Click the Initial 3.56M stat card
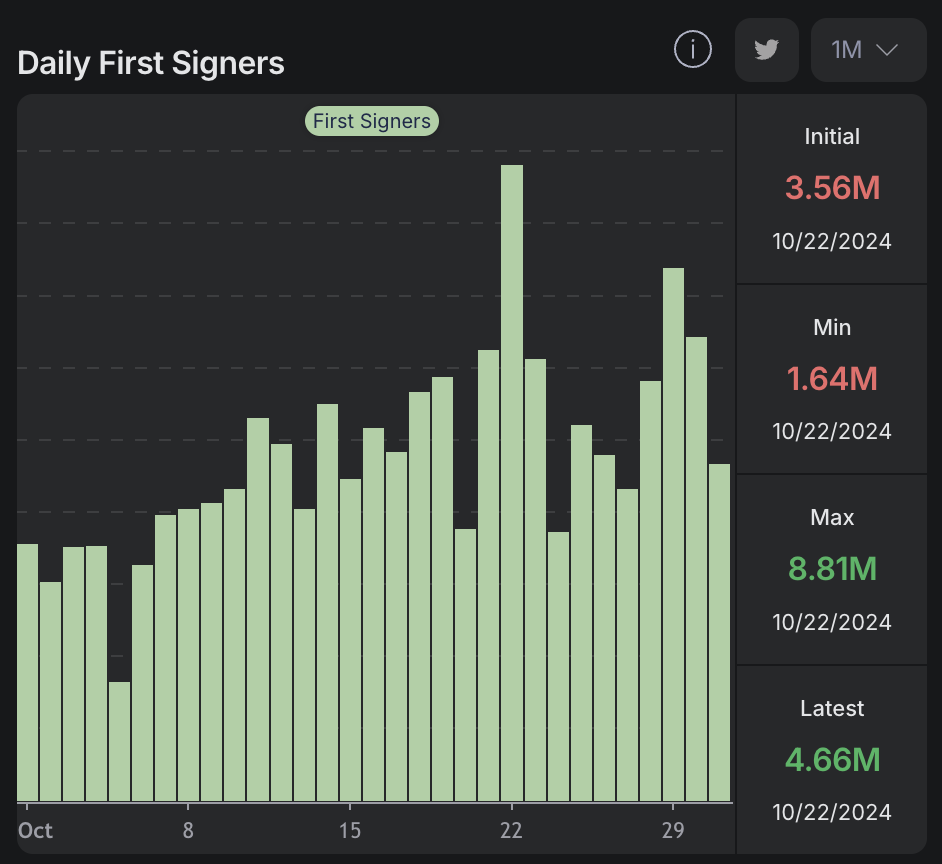Viewport: 942px width, 864px height. (x=831, y=189)
